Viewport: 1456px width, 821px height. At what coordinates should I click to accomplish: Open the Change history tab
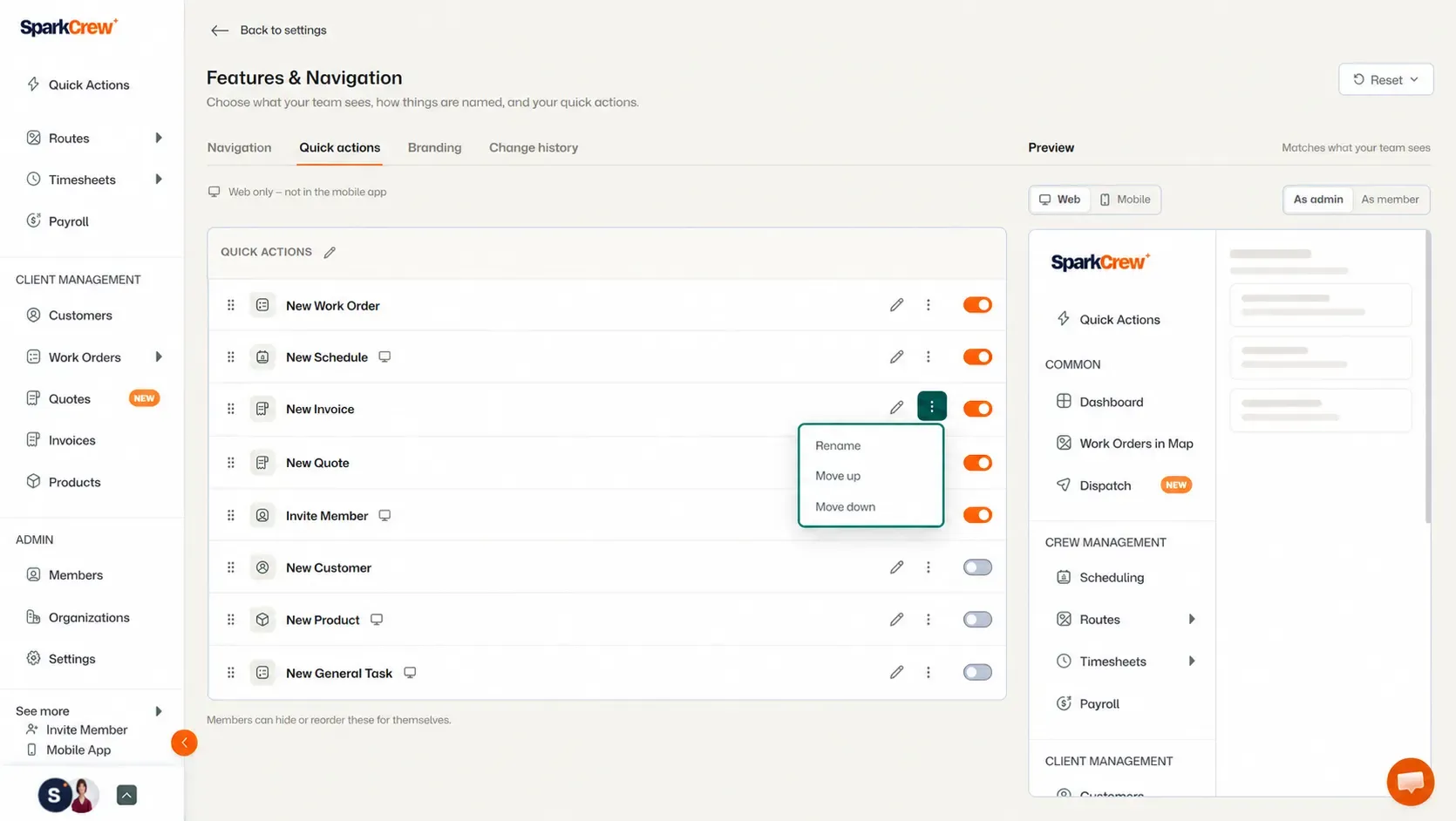click(534, 147)
